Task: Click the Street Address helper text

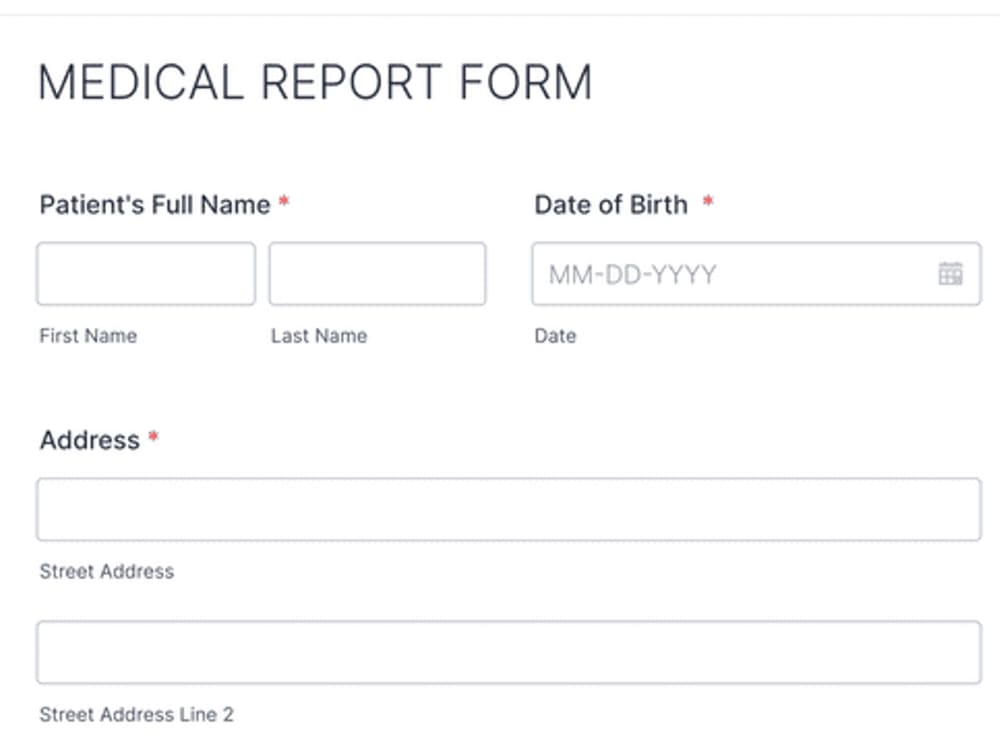Action: (x=106, y=571)
